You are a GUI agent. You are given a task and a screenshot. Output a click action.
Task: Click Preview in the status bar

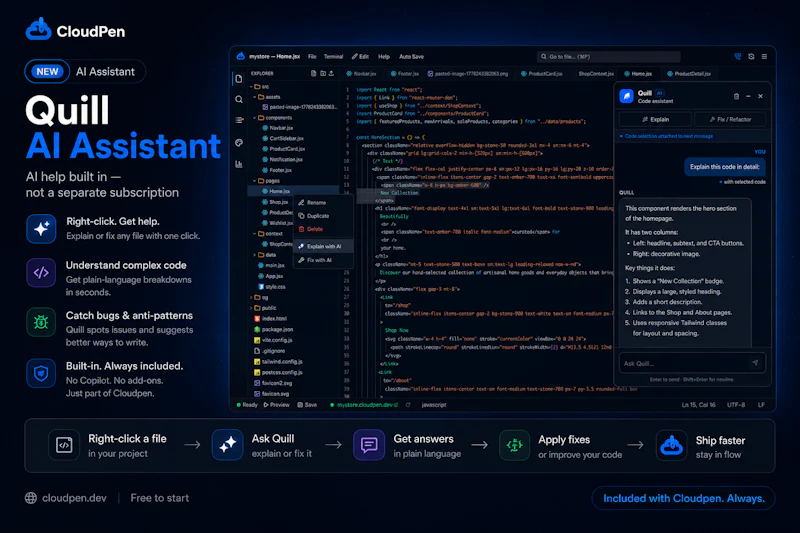[277, 404]
